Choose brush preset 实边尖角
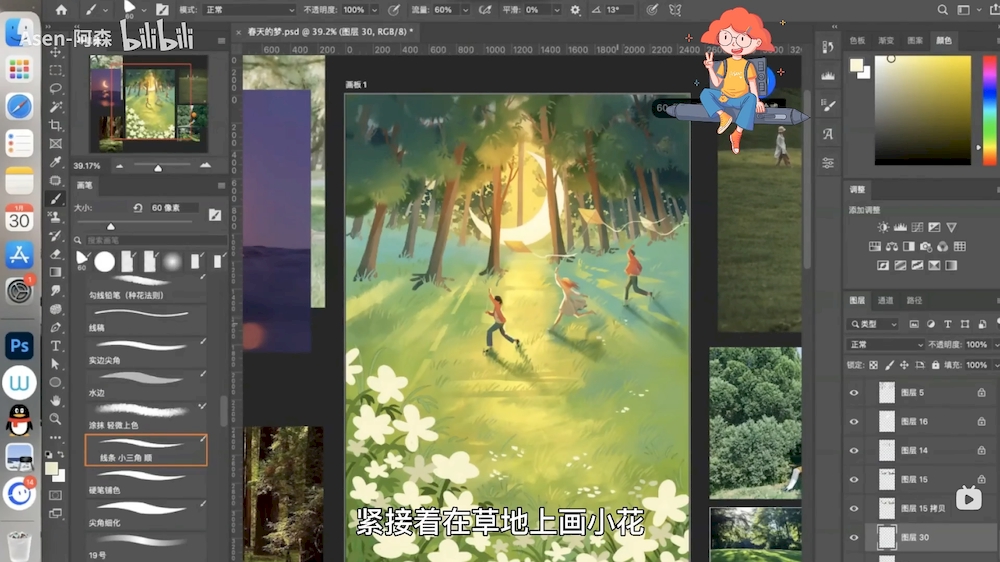The height and width of the screenshot is (562, 1000). (146, 353)
